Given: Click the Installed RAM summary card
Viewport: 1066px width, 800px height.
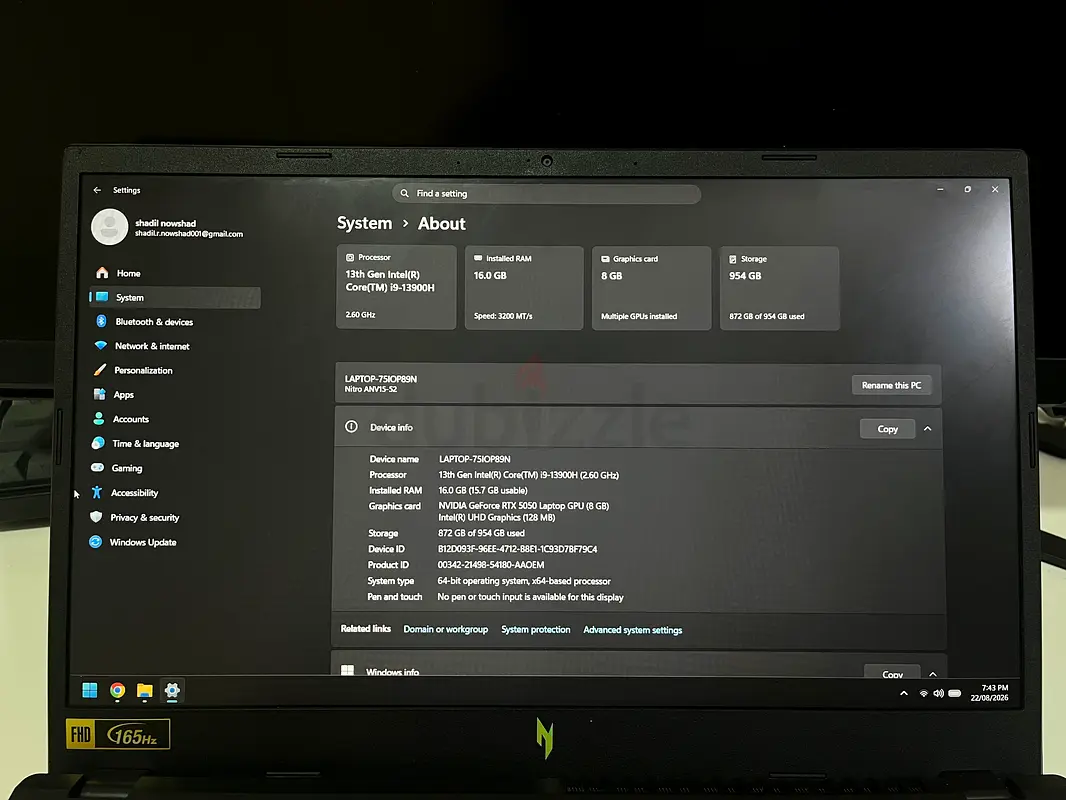Looking at the screenshot, I should 524,288.
